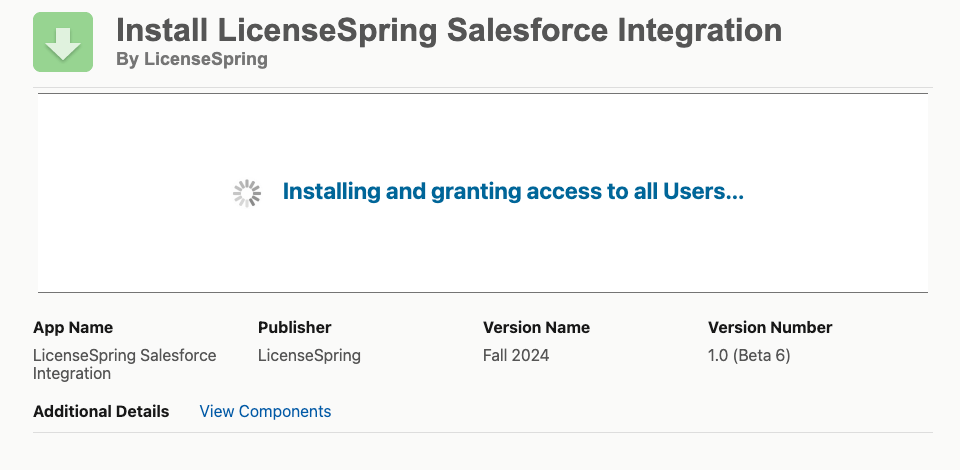This screenshot has width=960, height=470.
Task: Click the loading spinner icon
Action: pyautogui.click(x=247, y=193)
